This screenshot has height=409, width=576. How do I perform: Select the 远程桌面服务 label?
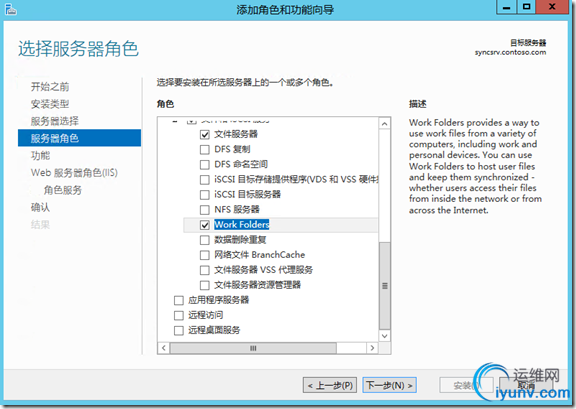tap(214, 330)
